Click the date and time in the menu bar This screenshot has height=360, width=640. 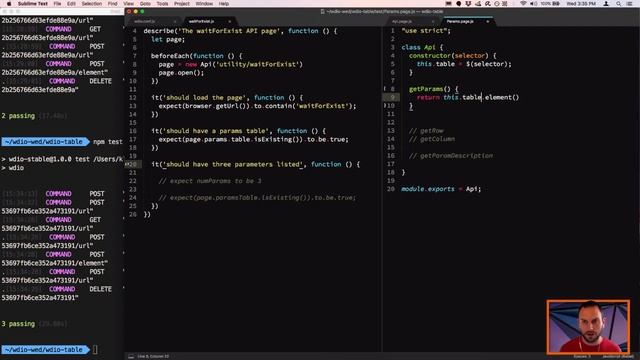pyautogui.click(x=581, y=4)
